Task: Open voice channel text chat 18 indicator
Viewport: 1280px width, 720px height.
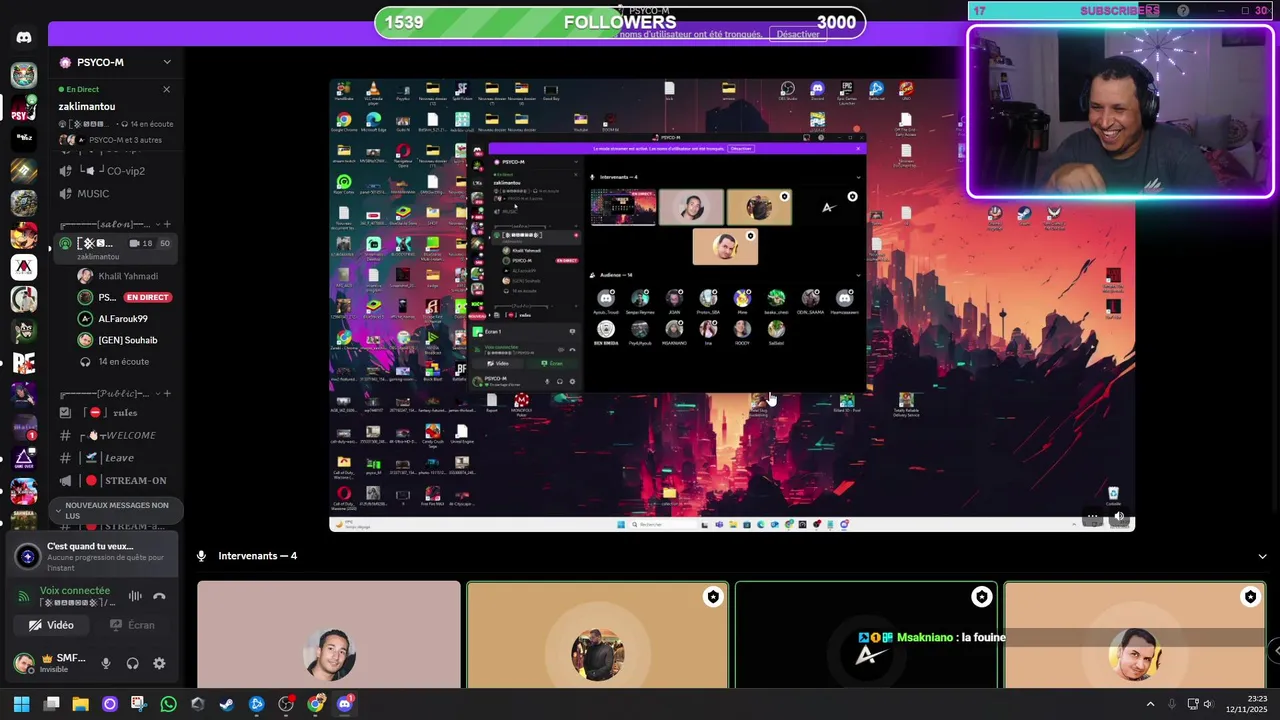Action: [140, 243]
